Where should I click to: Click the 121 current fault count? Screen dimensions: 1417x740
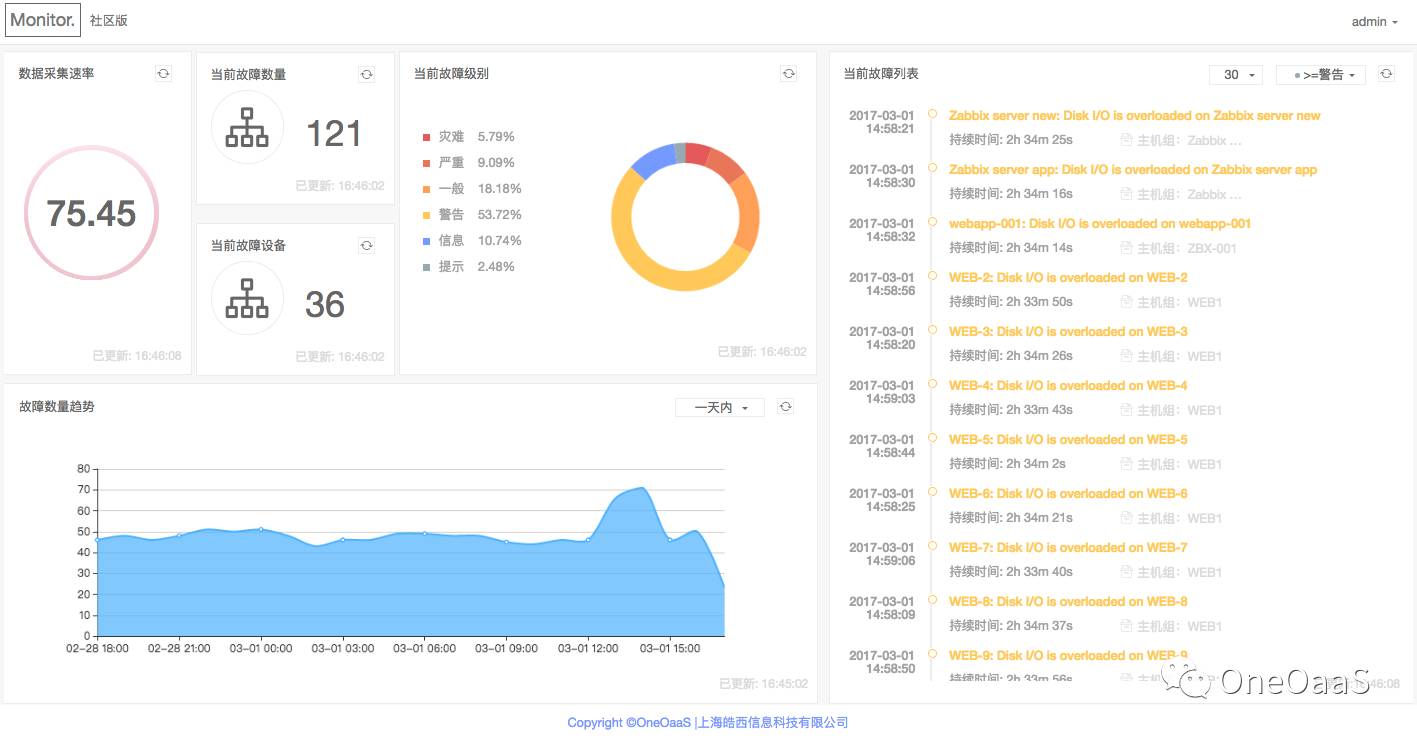[334, 134]
